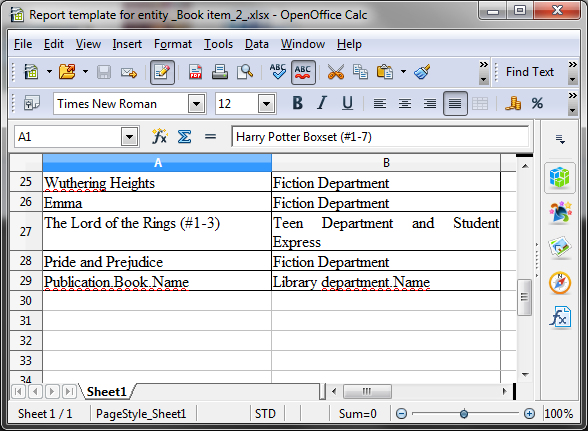Click the 100% zoom level
588x431 pixels.
pos(558,414)
